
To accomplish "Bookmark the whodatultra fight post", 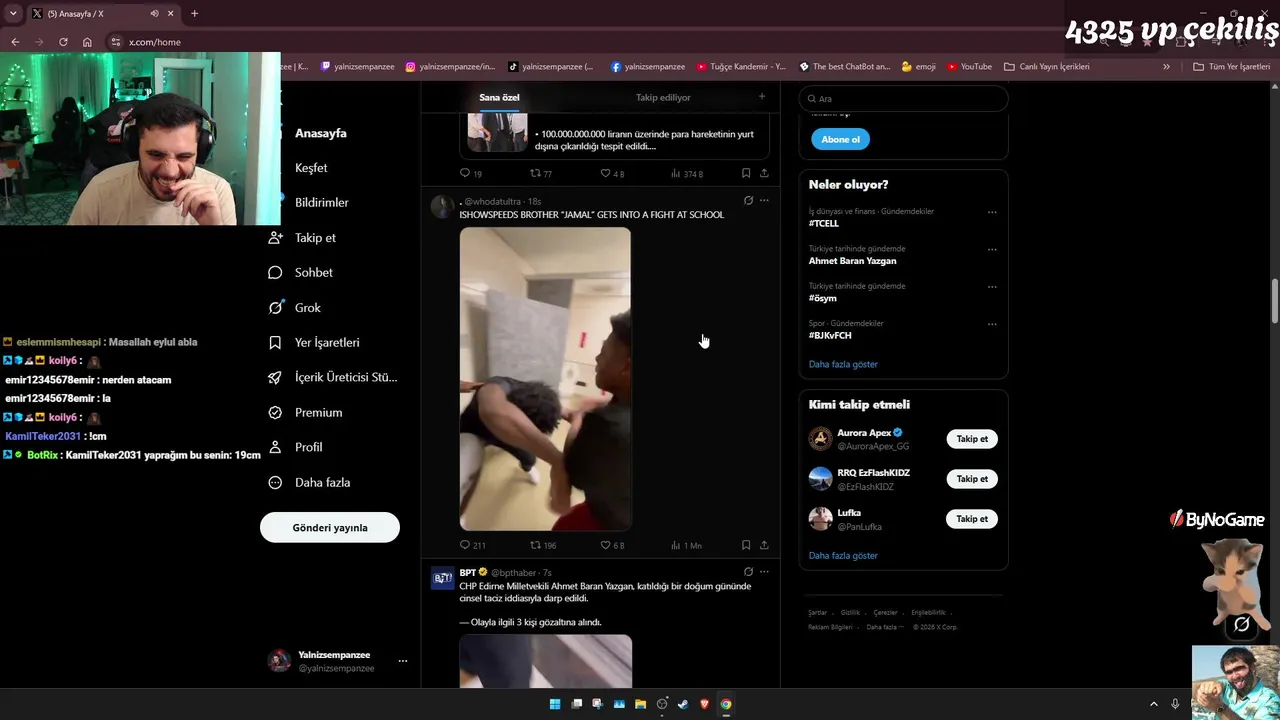I will tap(746, 545).
